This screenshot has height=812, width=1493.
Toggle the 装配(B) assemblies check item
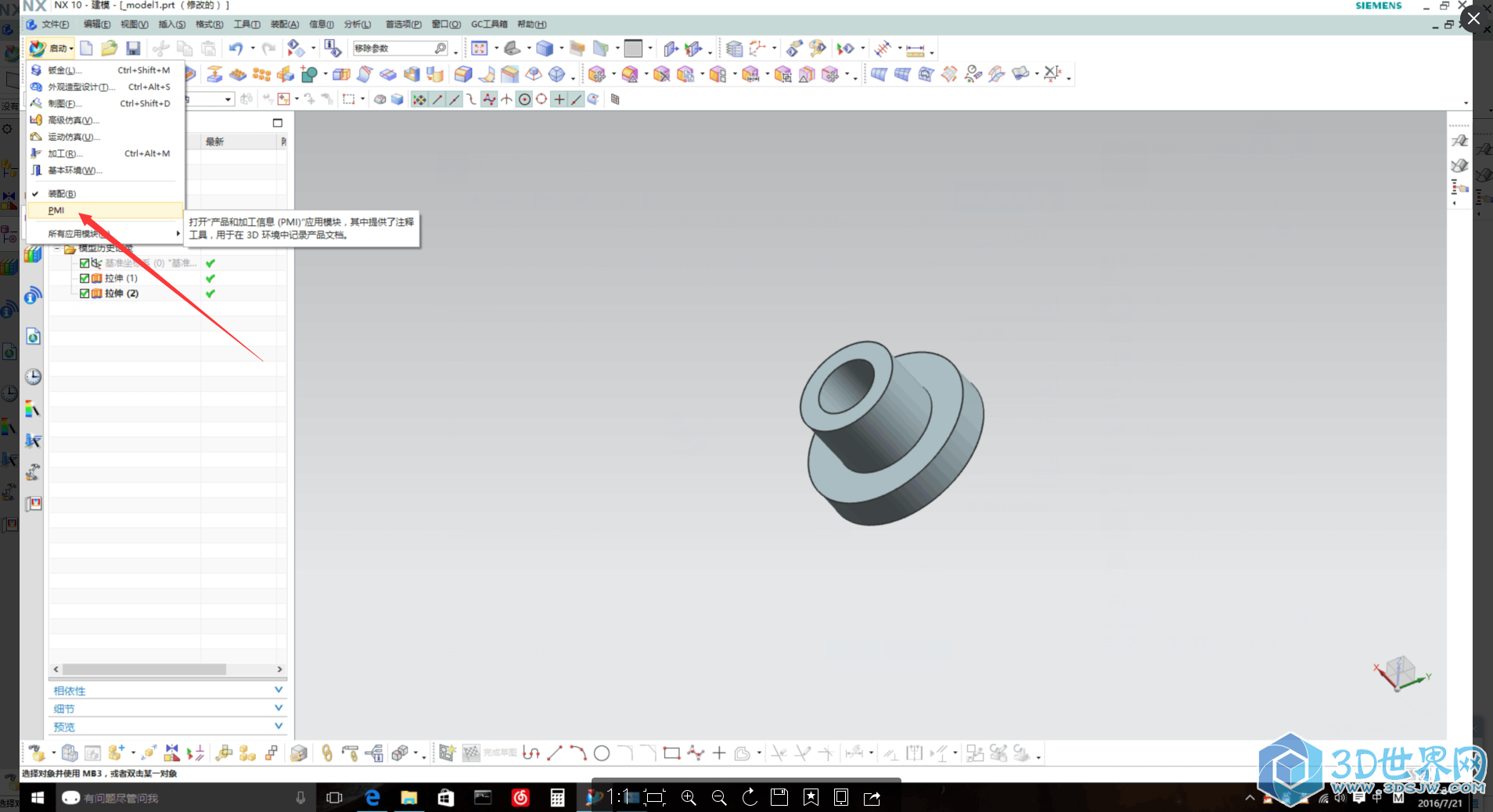[105, 193]
